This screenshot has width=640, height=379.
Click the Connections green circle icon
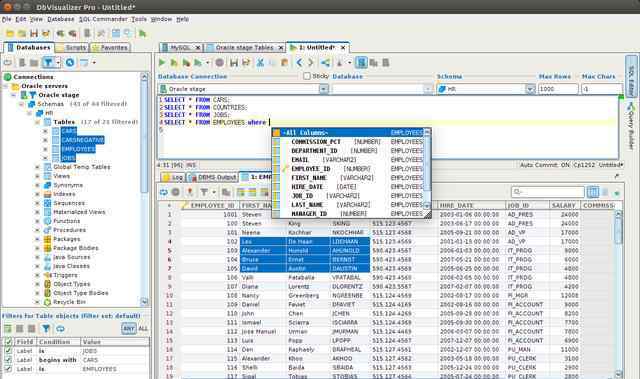pos(7,77)
